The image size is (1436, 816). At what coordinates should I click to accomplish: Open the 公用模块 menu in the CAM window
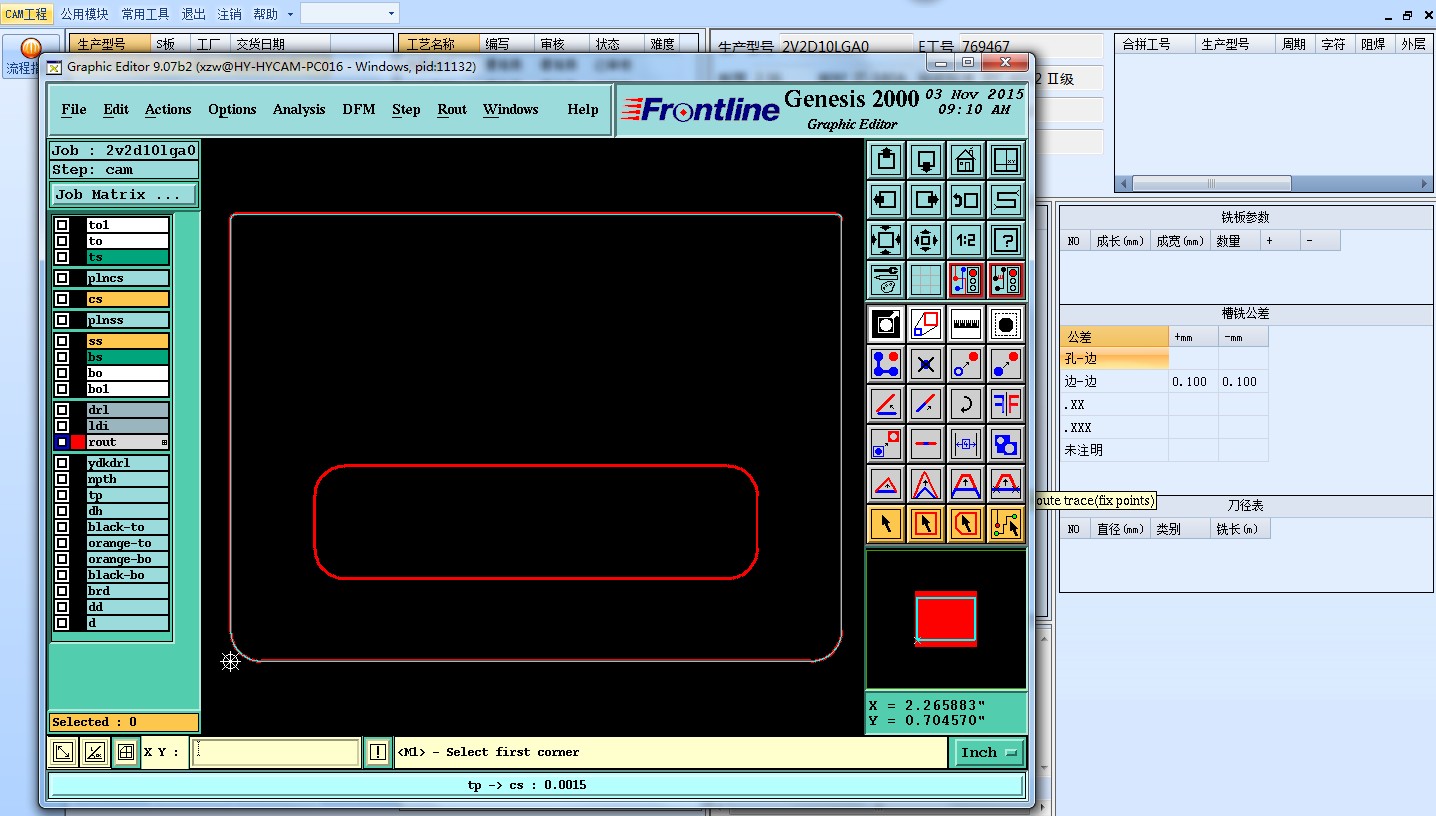point(84,14)
